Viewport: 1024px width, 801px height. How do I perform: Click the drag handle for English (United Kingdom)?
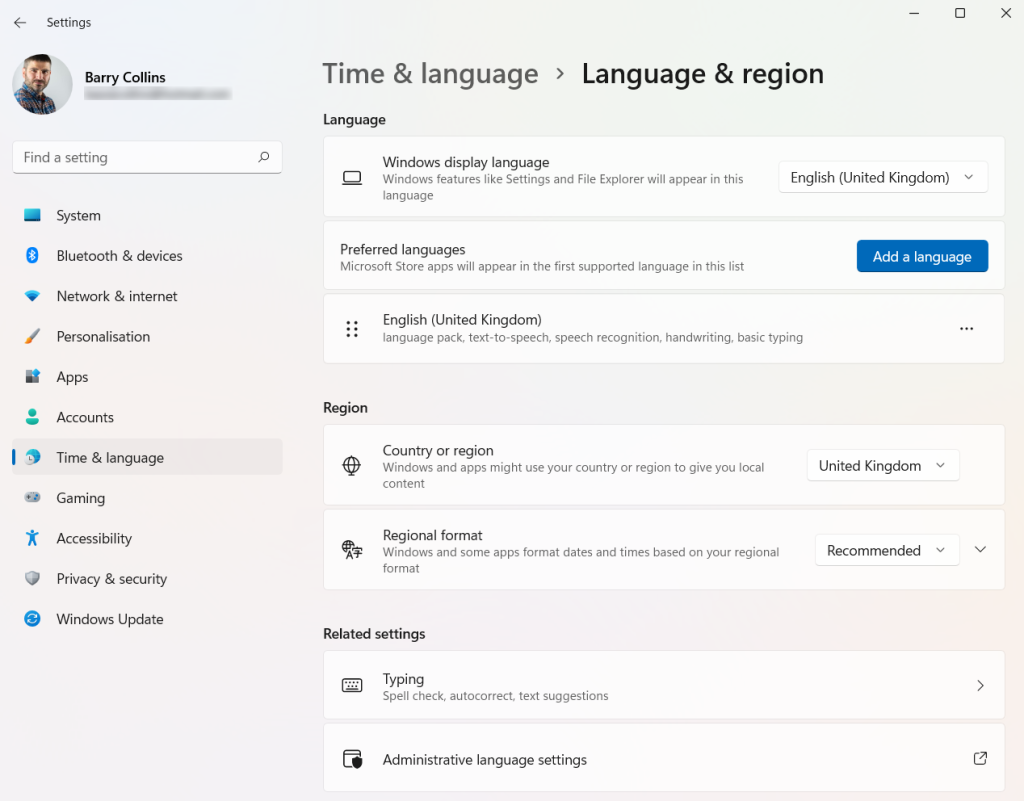click(x=352, y=328)
